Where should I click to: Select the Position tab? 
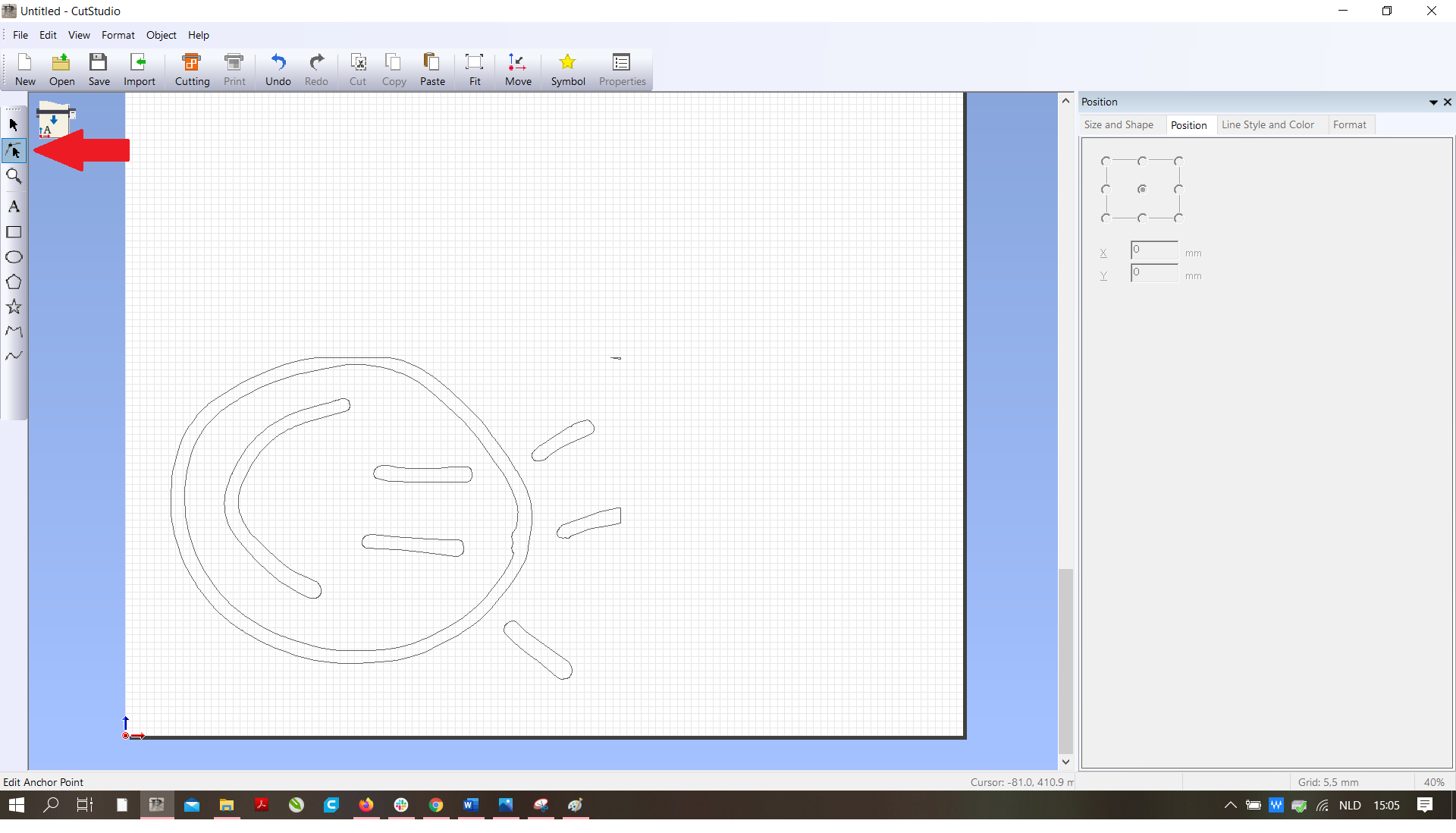click(x=1188, y=125)
